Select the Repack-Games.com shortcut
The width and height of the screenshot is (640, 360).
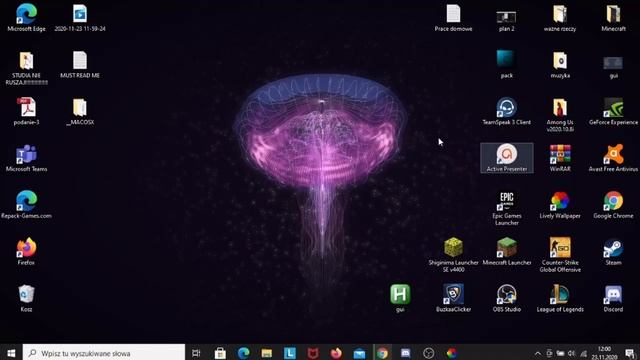pos(27,204)
